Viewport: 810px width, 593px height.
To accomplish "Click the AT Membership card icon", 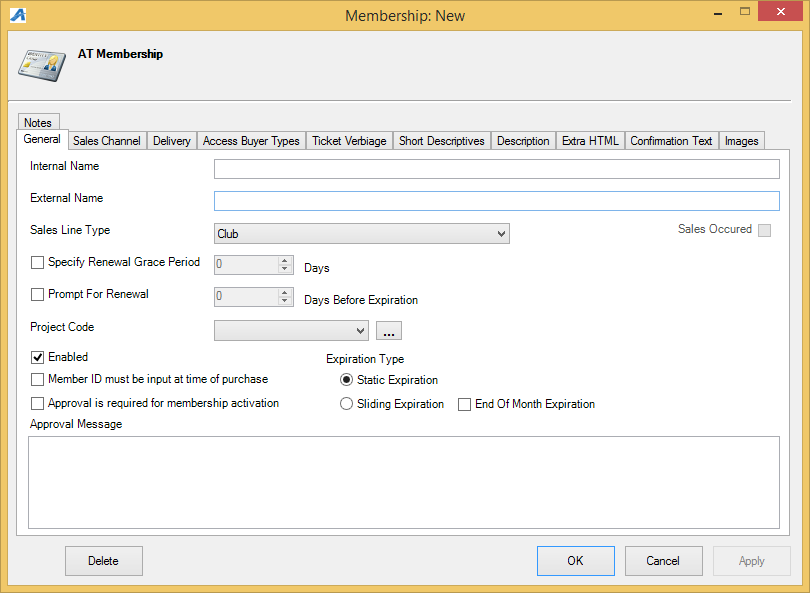I will coord(42,65).
